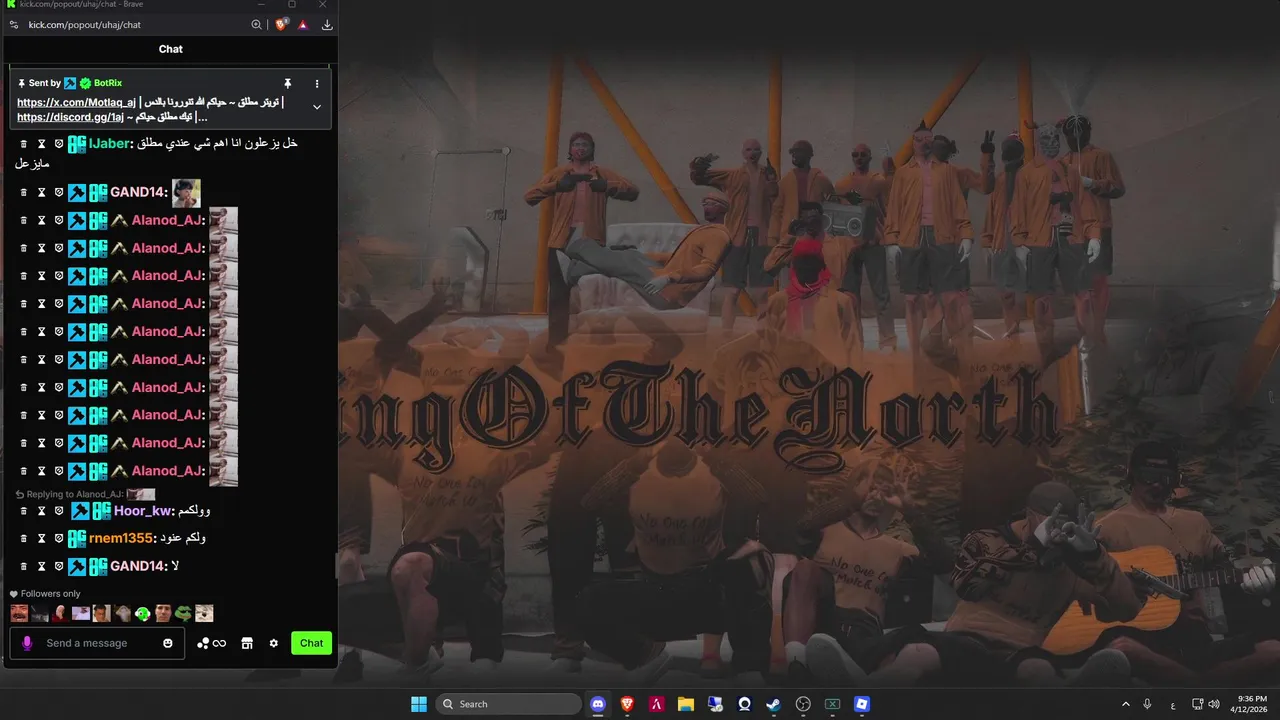Viewport: 1280px width, 720px height.
Task: Click the zoom magnifier in address bar
Action: click(257, 25)
